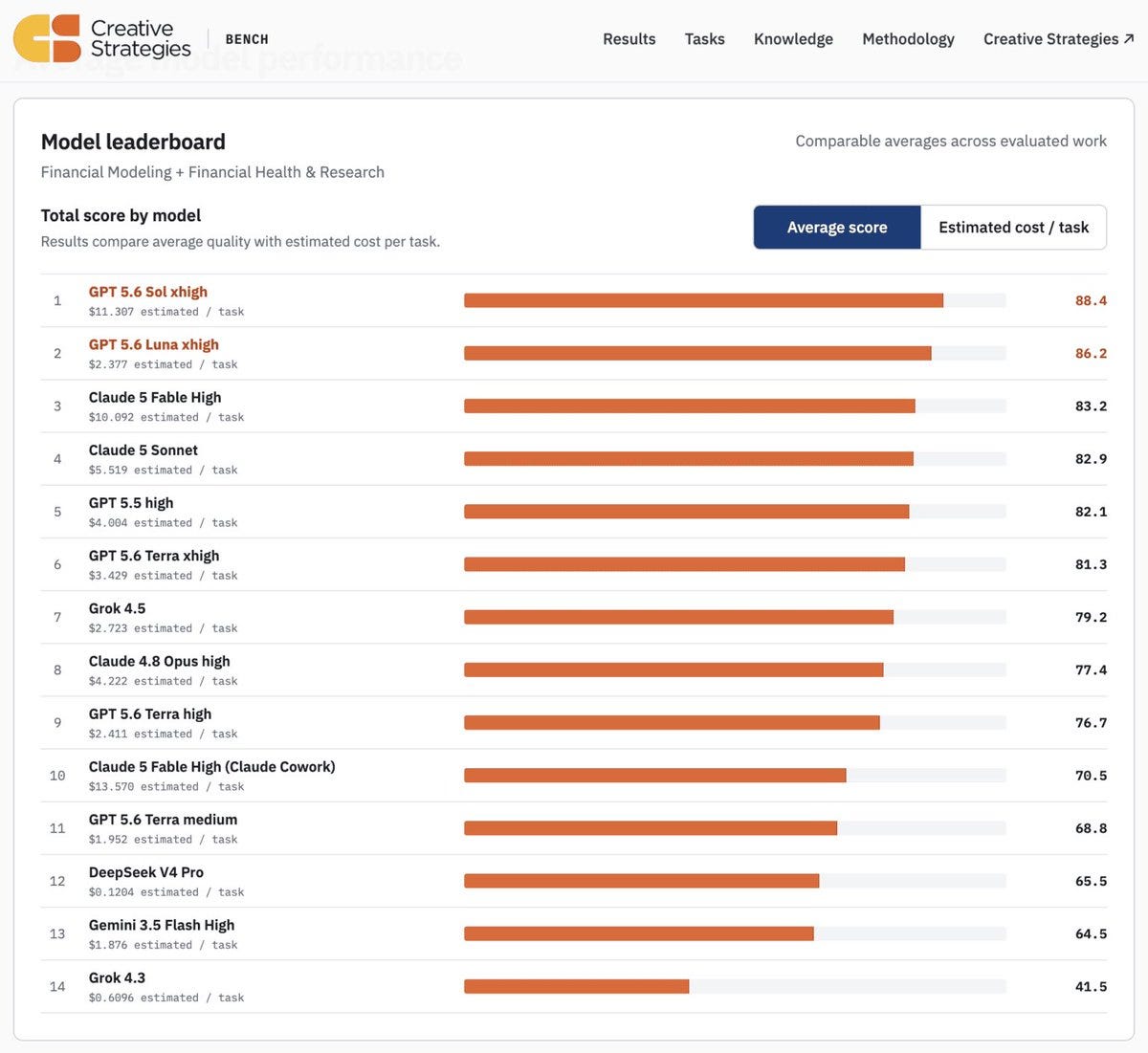The image size is (1148, 1053).
Task: Click the 76.7 score value
Action: pyautogui.click(x=1091, y=722)
